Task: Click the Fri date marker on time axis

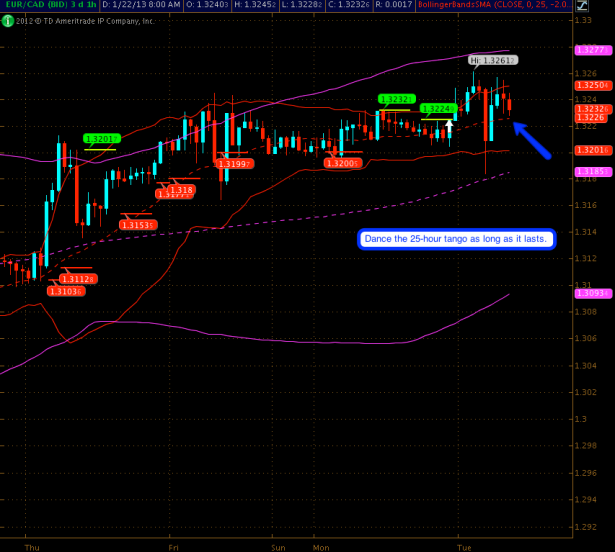Action: (x=173, y=546)
